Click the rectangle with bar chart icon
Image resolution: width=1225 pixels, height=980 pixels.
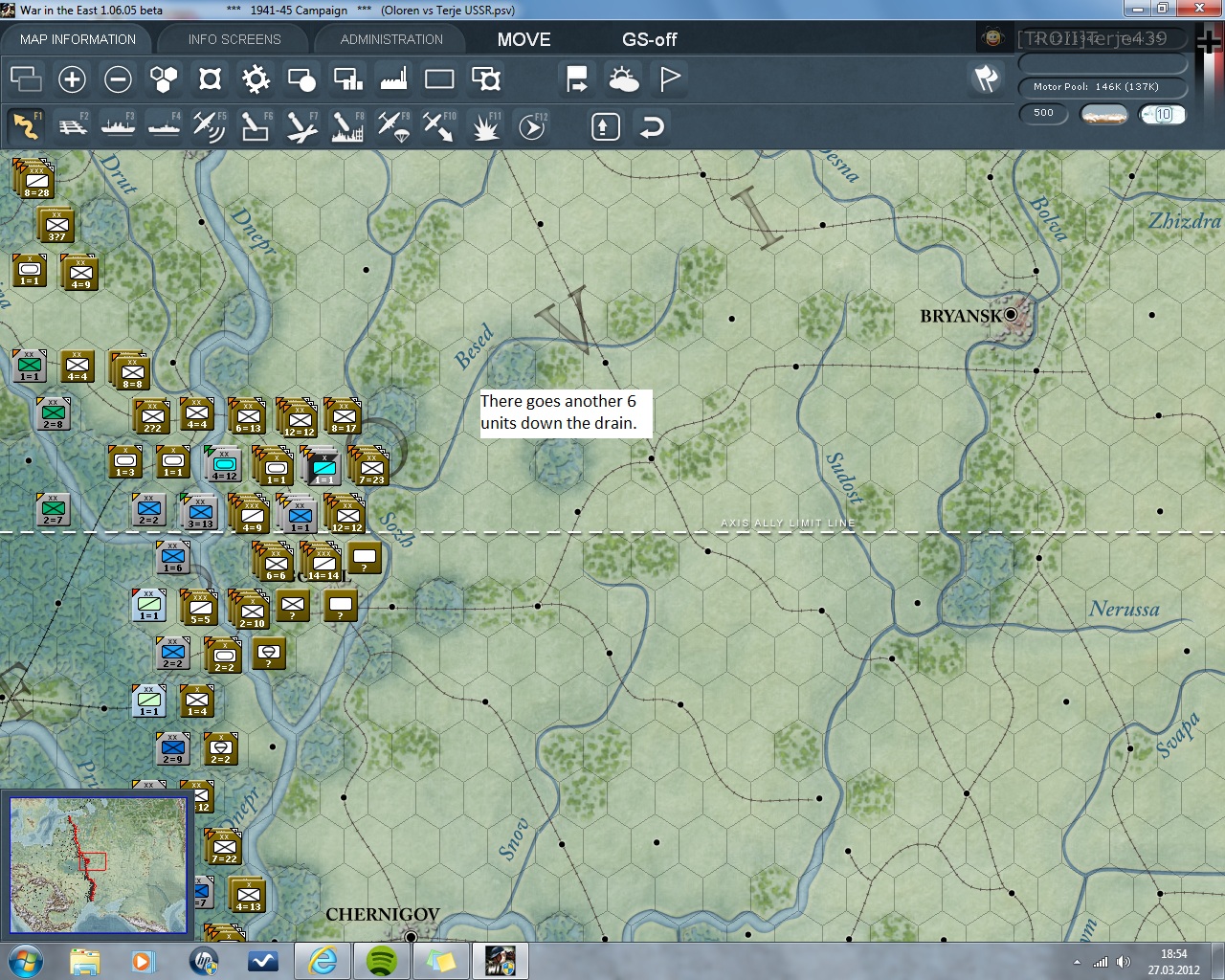coord(347,79)
